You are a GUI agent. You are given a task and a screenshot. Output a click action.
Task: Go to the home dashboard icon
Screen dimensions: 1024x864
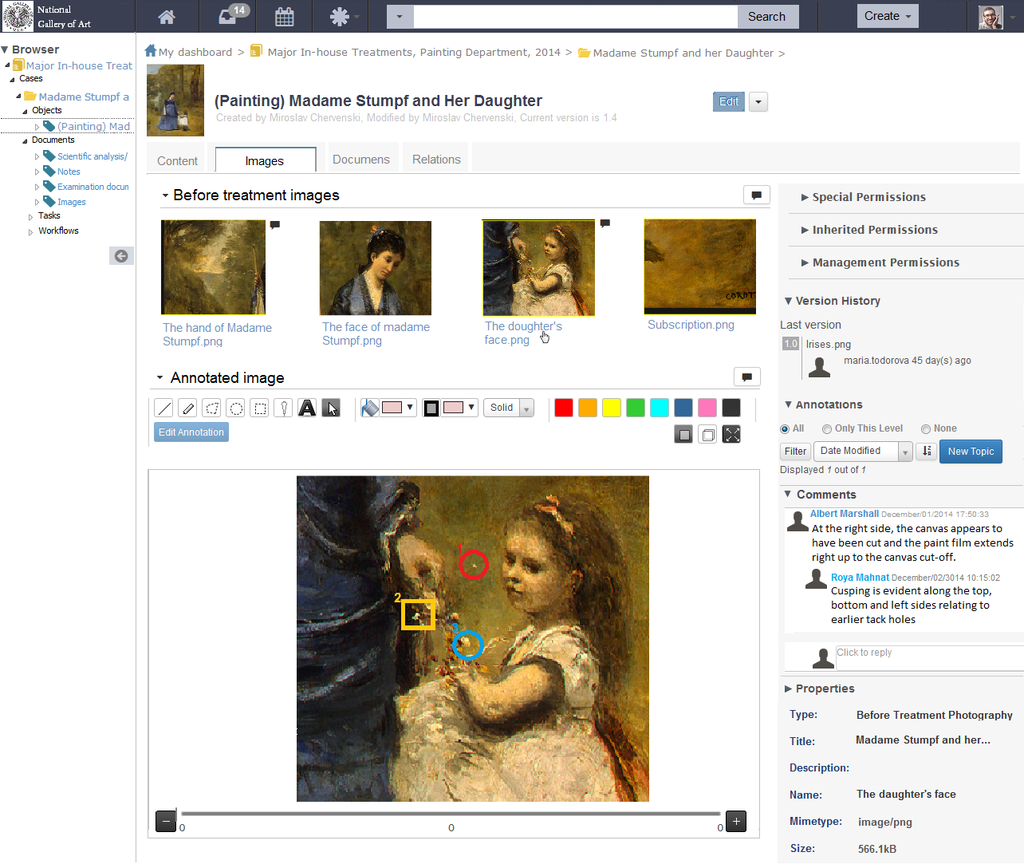pyautogui.click(x=167, y=16)
